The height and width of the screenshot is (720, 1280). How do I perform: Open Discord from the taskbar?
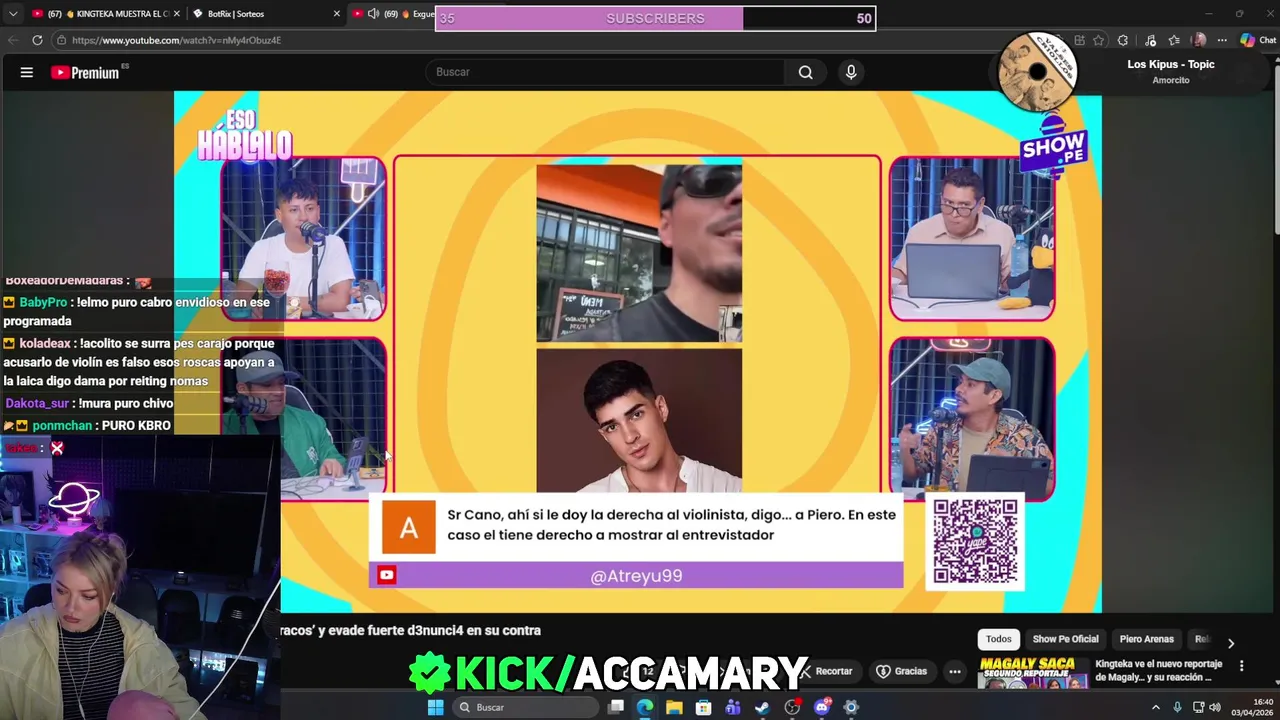click(822, 707)
